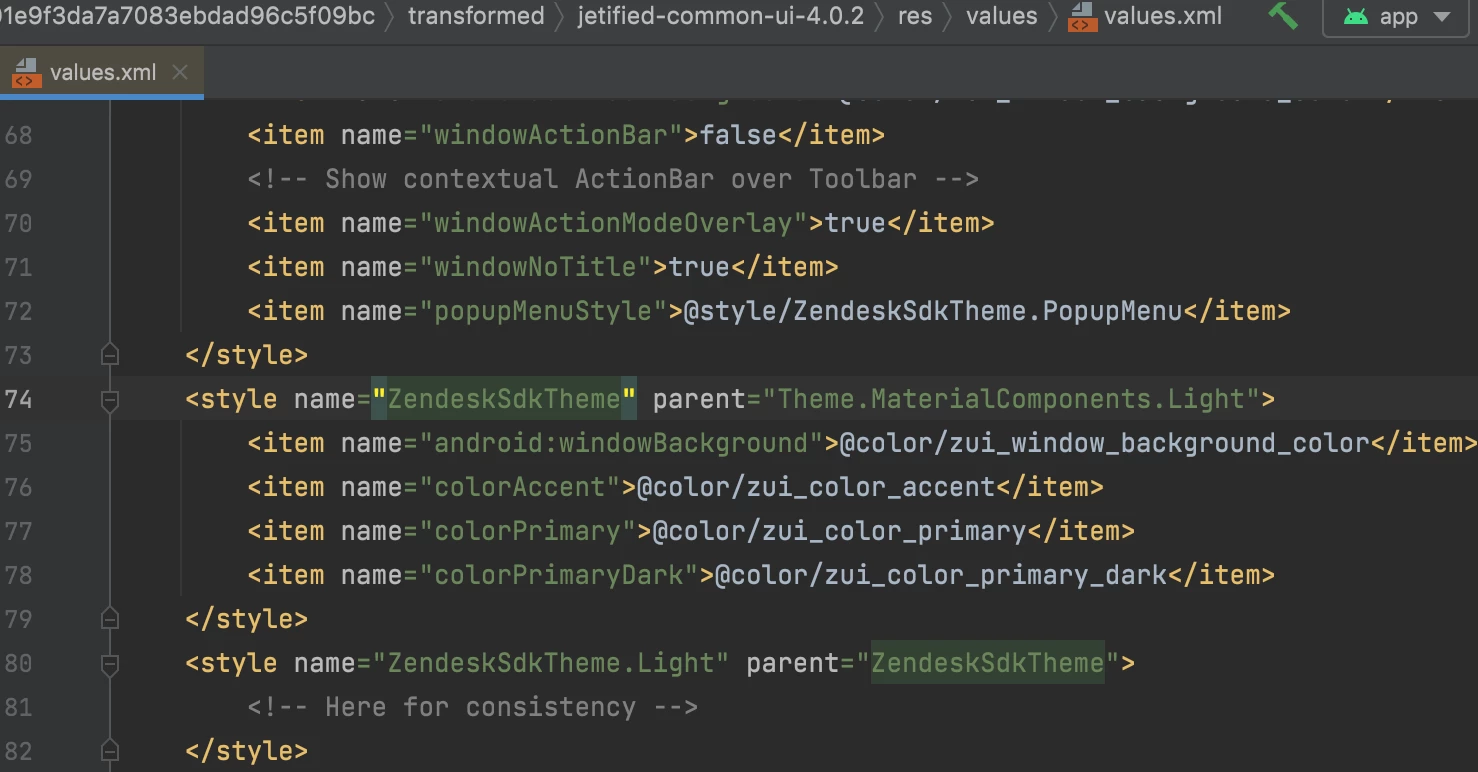Click @color/zui_color_accent reference

[817, 487]
